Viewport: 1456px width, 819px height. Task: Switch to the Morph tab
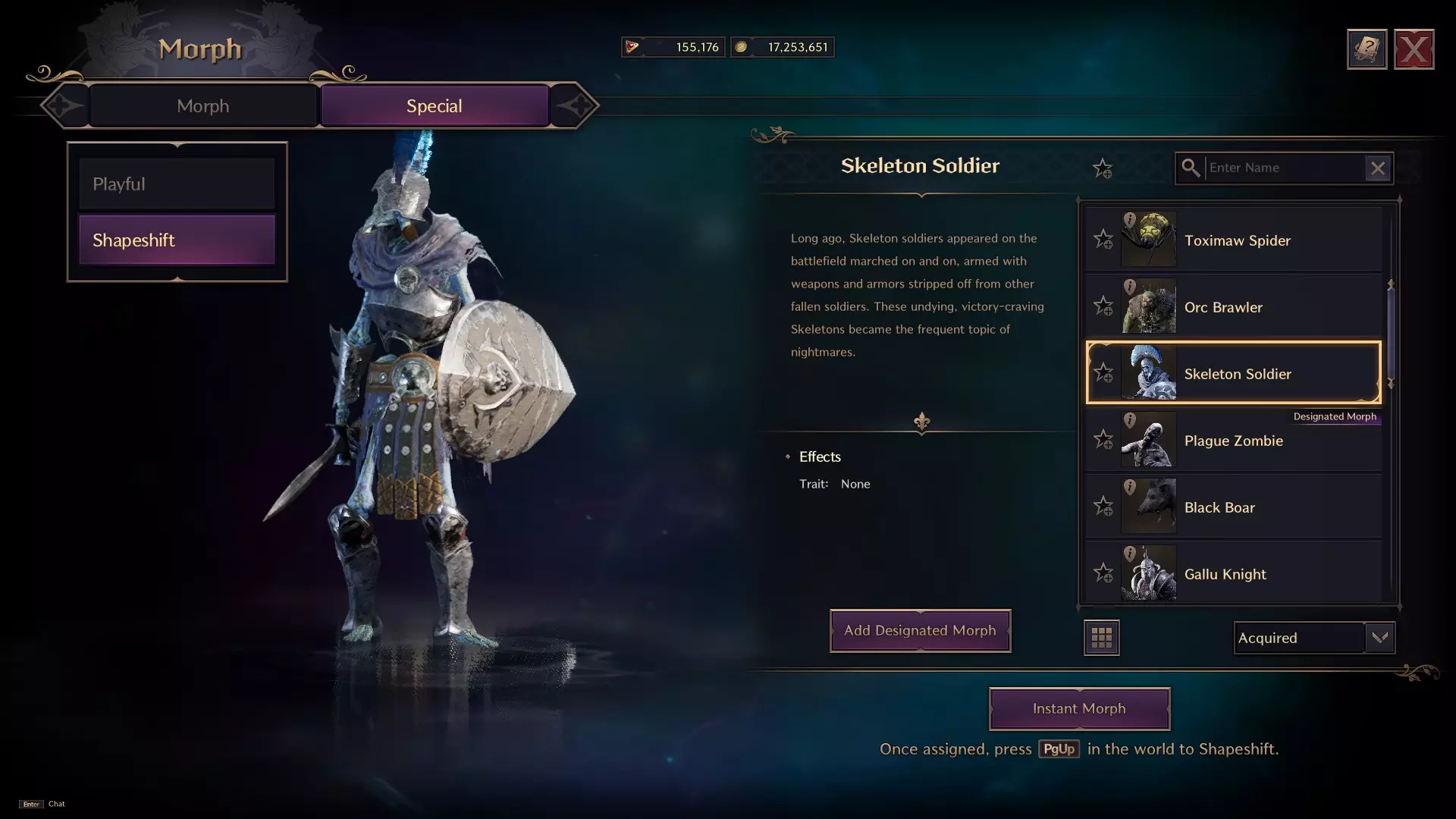(202, 106)
